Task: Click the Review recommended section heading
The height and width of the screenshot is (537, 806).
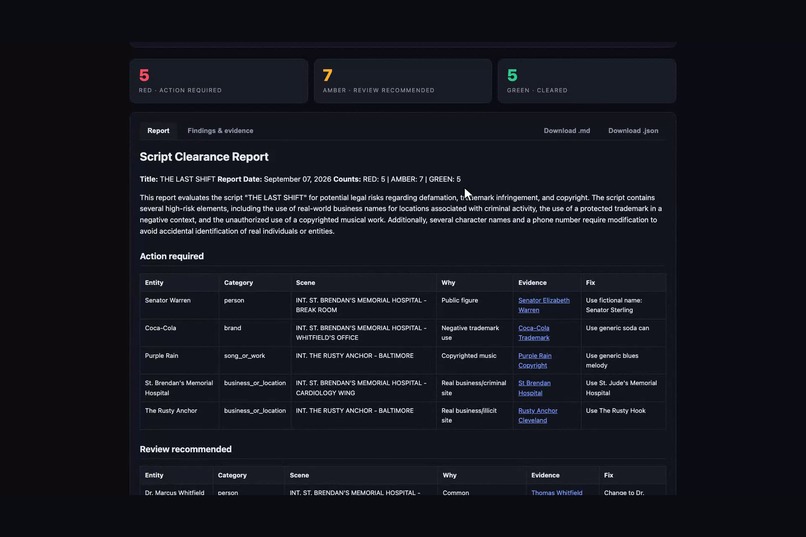Action: pos(186,449)
